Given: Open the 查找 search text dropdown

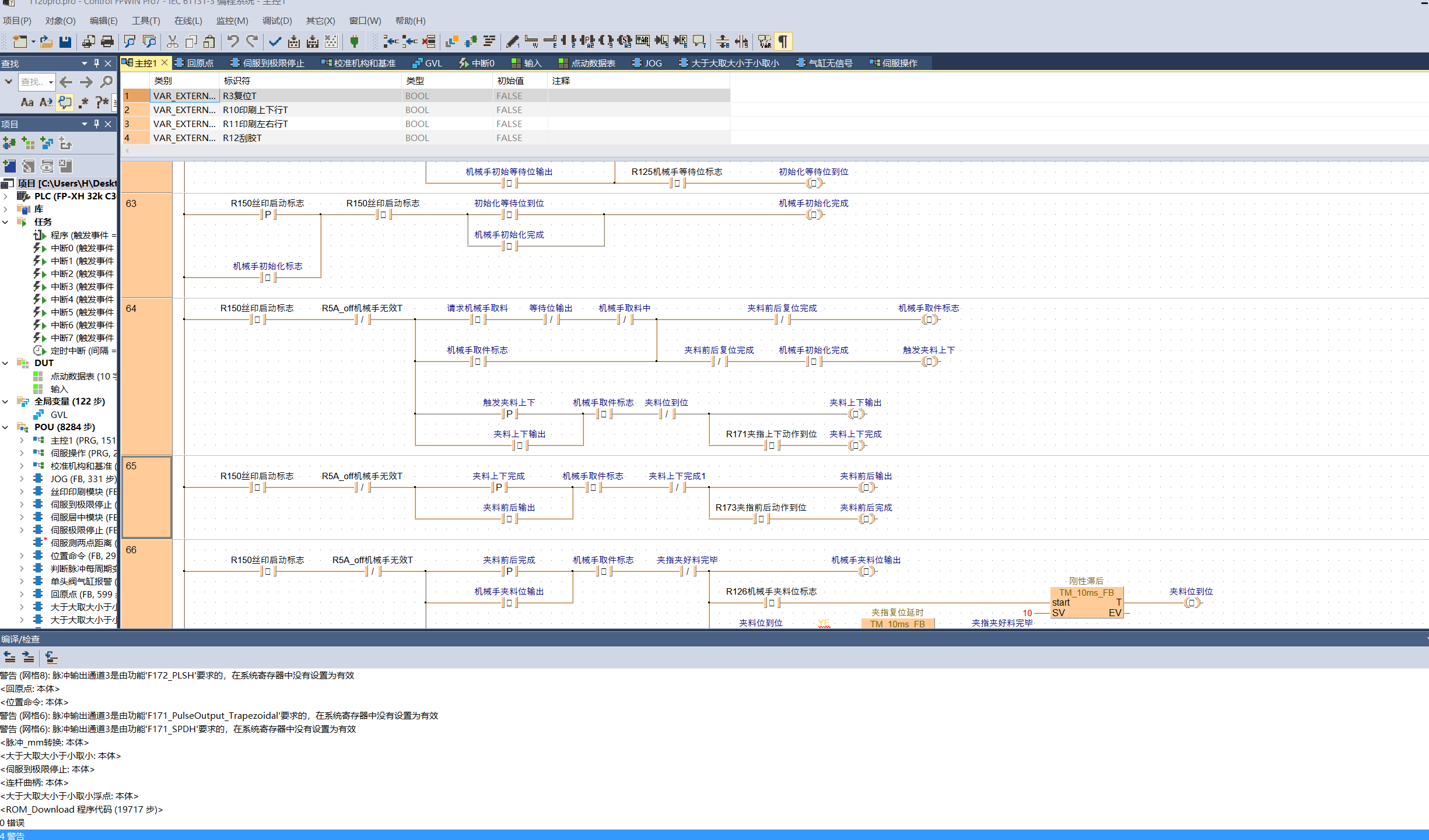Looking at the screenshot, I should [x=51, y=82].
